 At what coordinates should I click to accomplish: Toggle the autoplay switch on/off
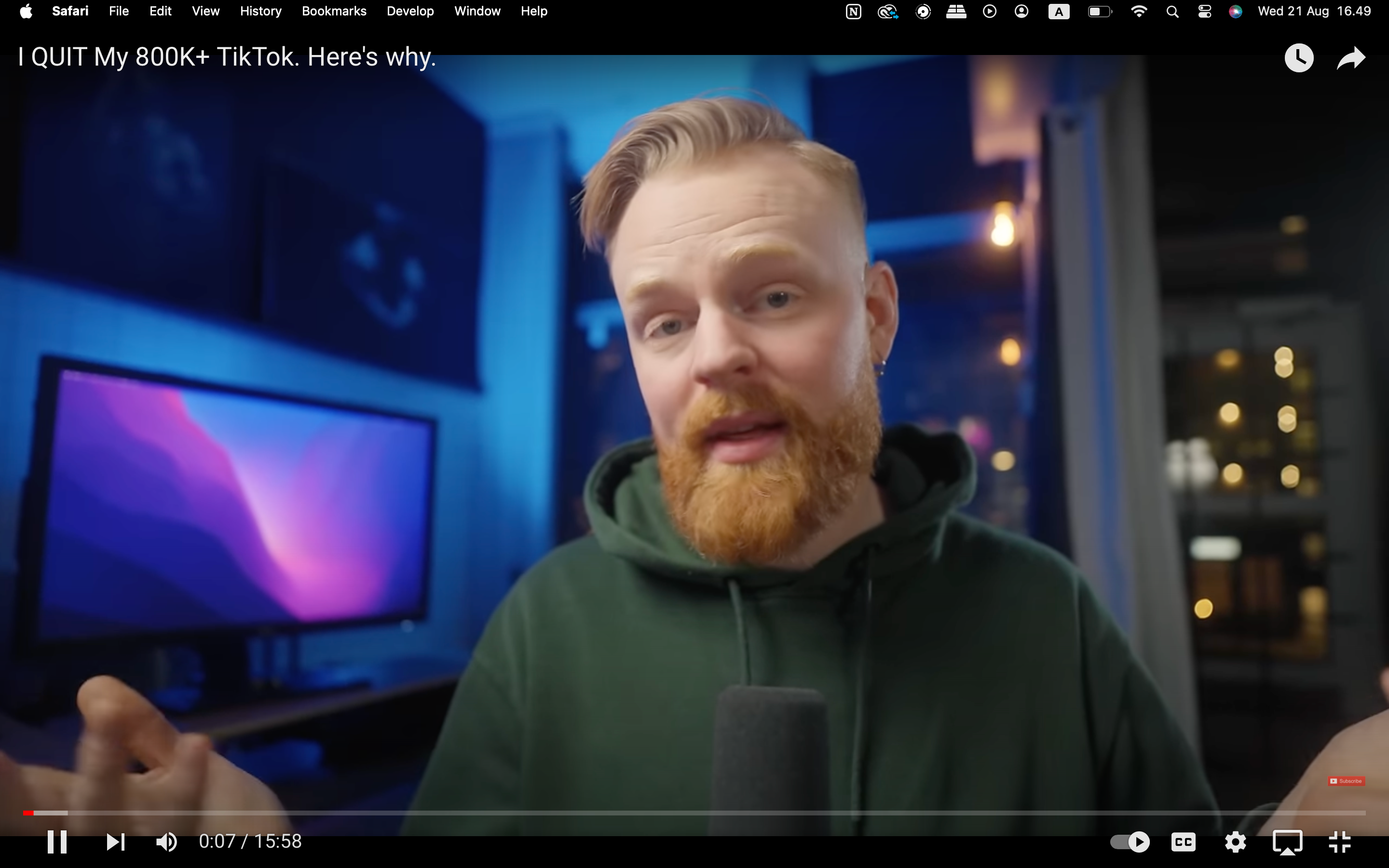[1128, 841]
